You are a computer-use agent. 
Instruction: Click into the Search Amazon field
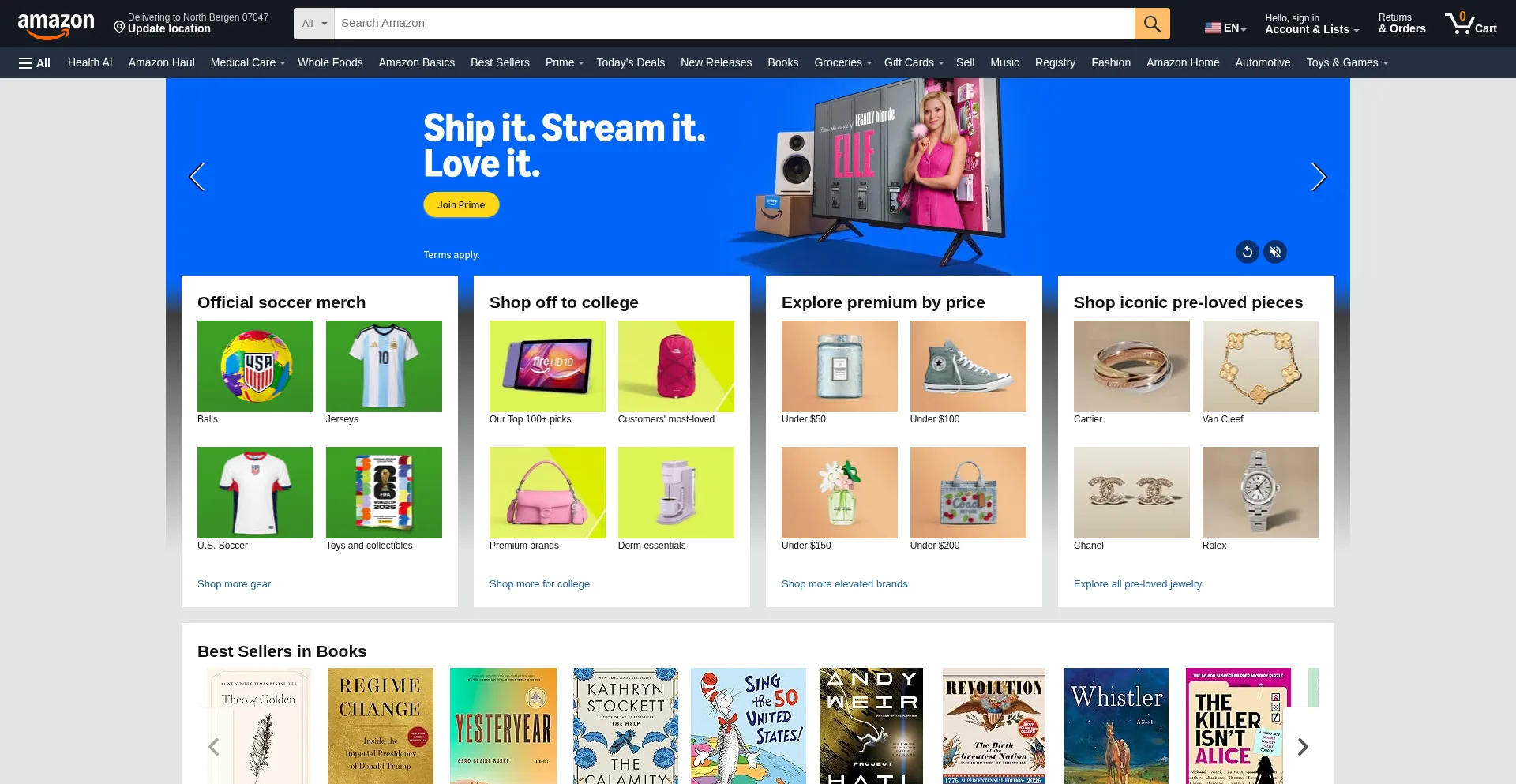point(734,24)
